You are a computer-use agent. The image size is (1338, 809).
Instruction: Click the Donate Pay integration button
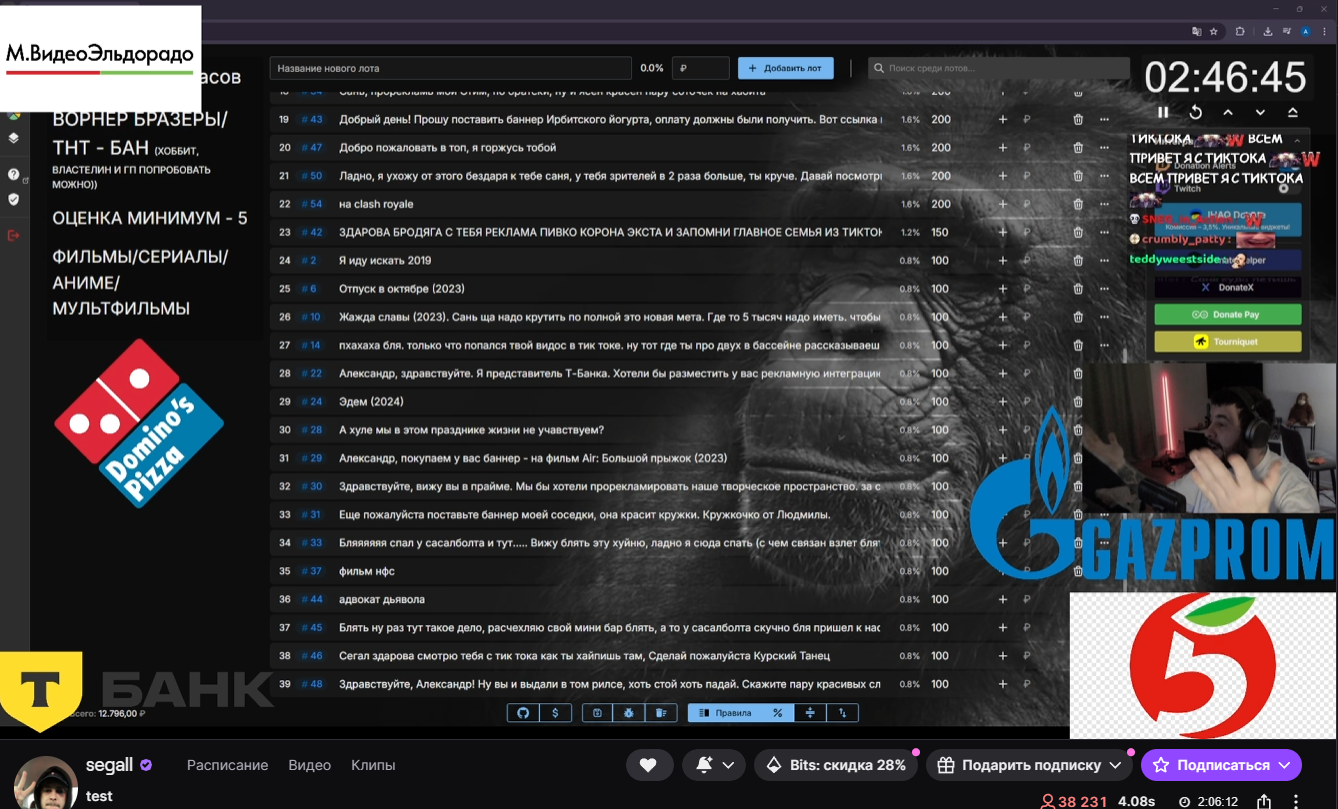tap(1228, 314)
